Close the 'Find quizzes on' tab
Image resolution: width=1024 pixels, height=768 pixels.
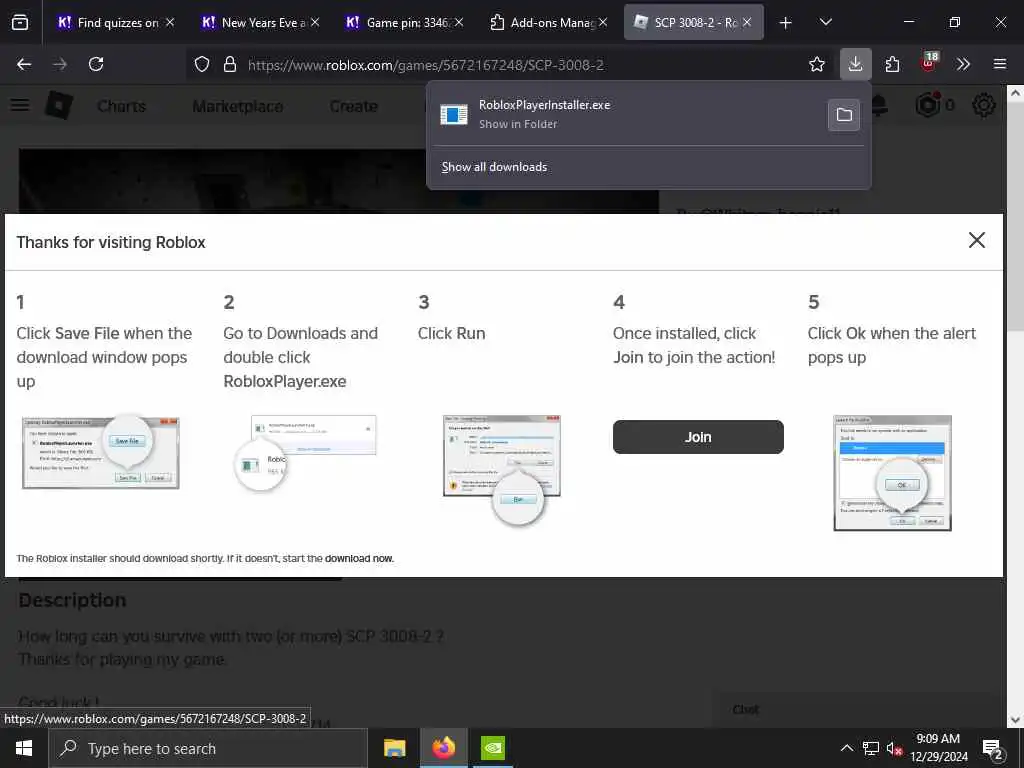click(170, 22)
